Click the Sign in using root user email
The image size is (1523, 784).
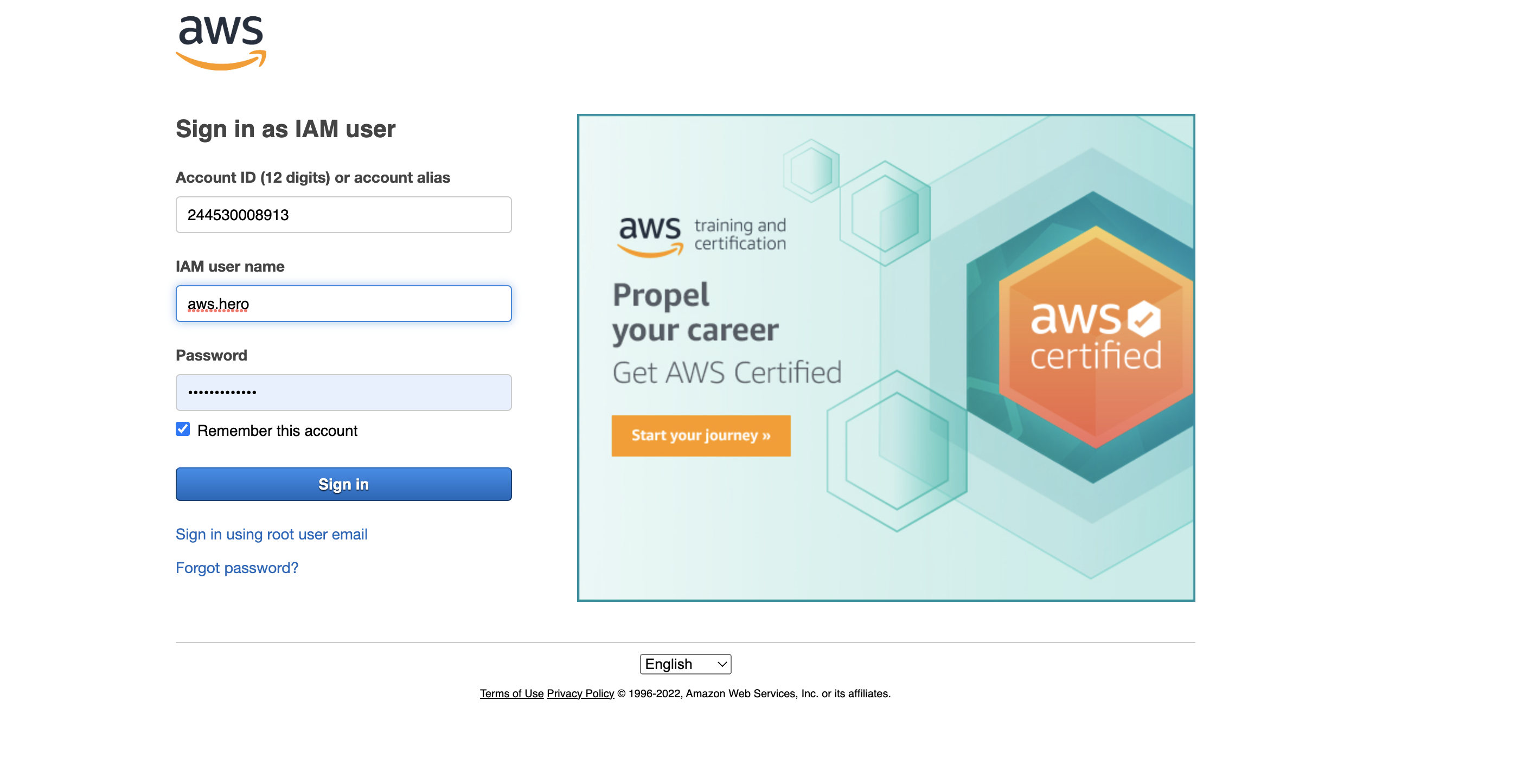point(271,533)
